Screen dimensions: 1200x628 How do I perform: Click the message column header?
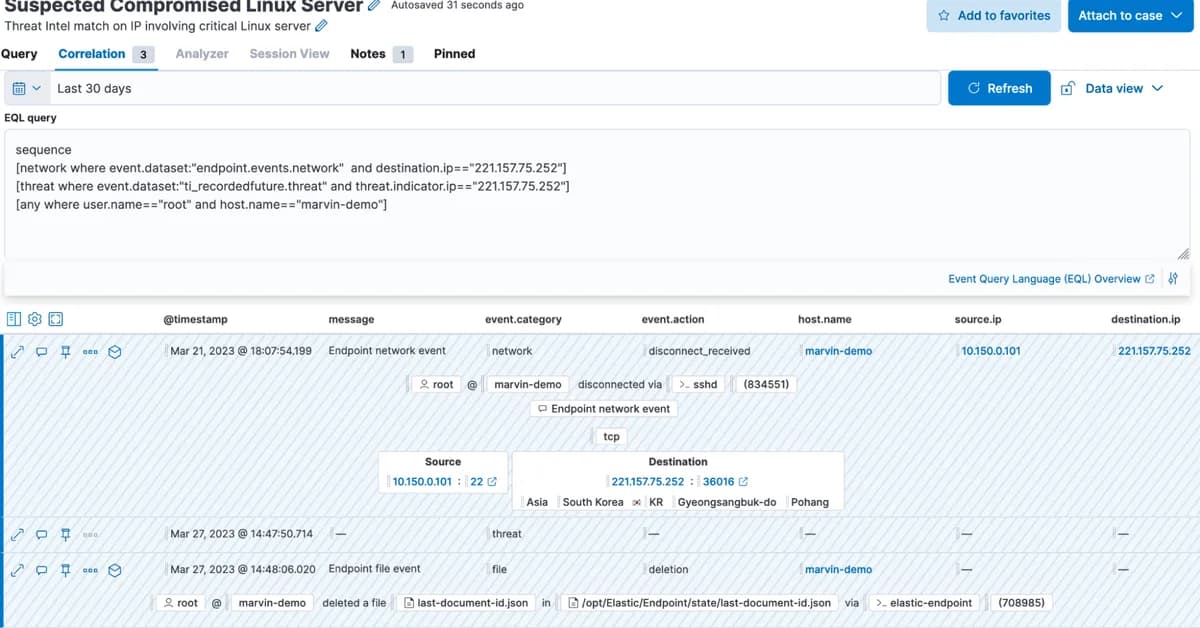point(351,319)
